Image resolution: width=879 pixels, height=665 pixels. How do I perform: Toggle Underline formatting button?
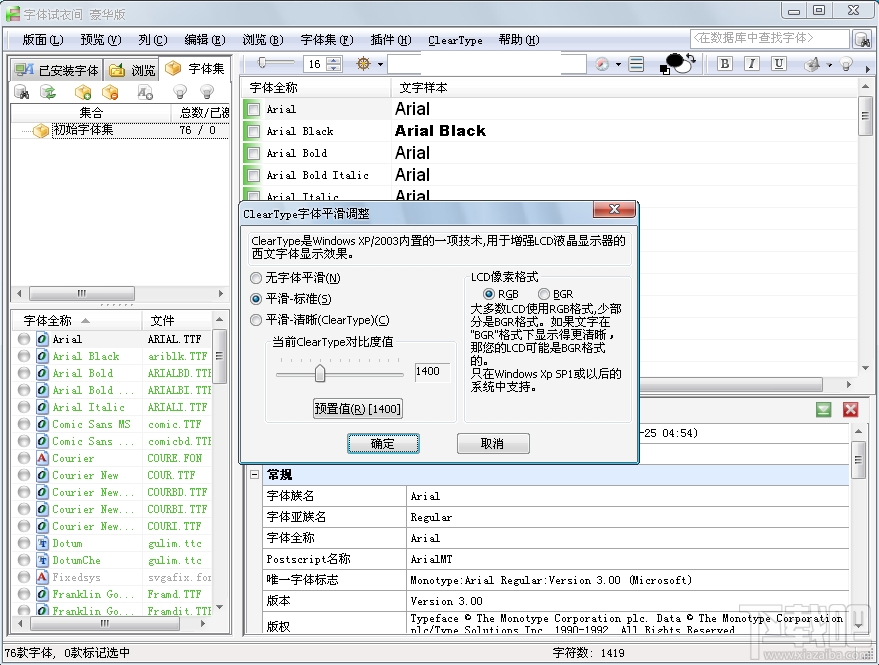click(x=779, y=63)
